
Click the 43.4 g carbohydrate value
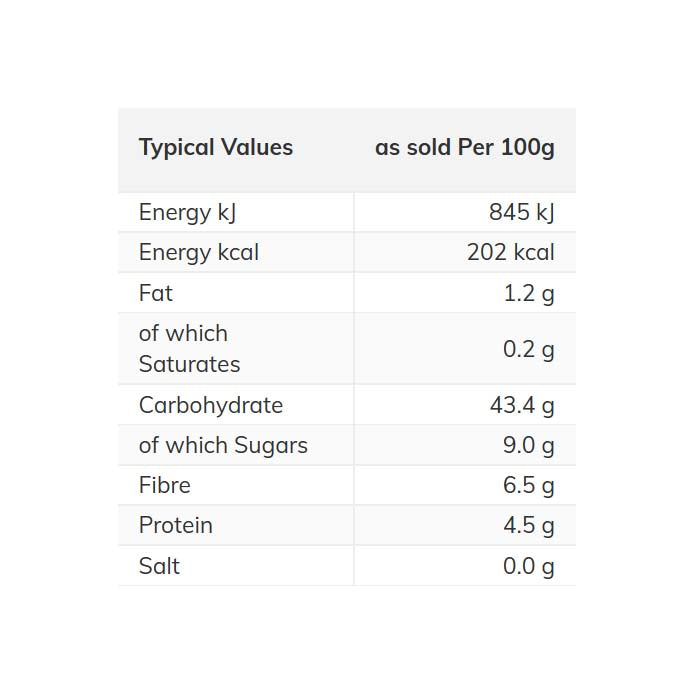[x=521, y=405]
